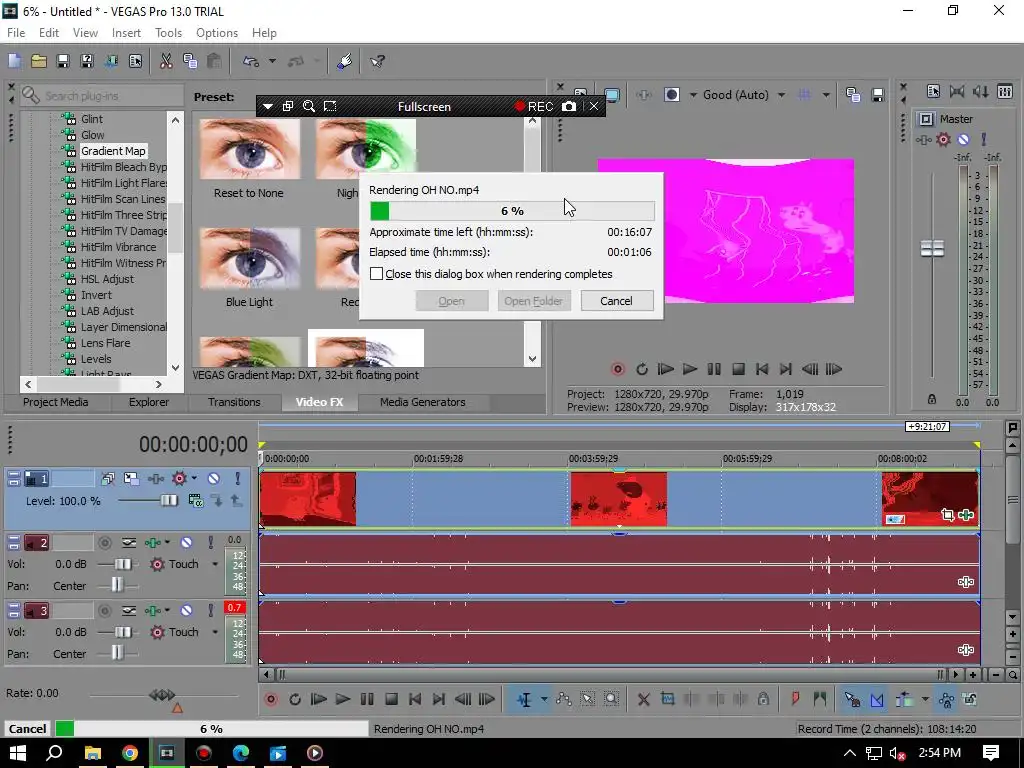This screenshot has width=1024, height=768.
Task: Solo video track 1 with the exclamation icon
Action: click(x=238, y=479)
